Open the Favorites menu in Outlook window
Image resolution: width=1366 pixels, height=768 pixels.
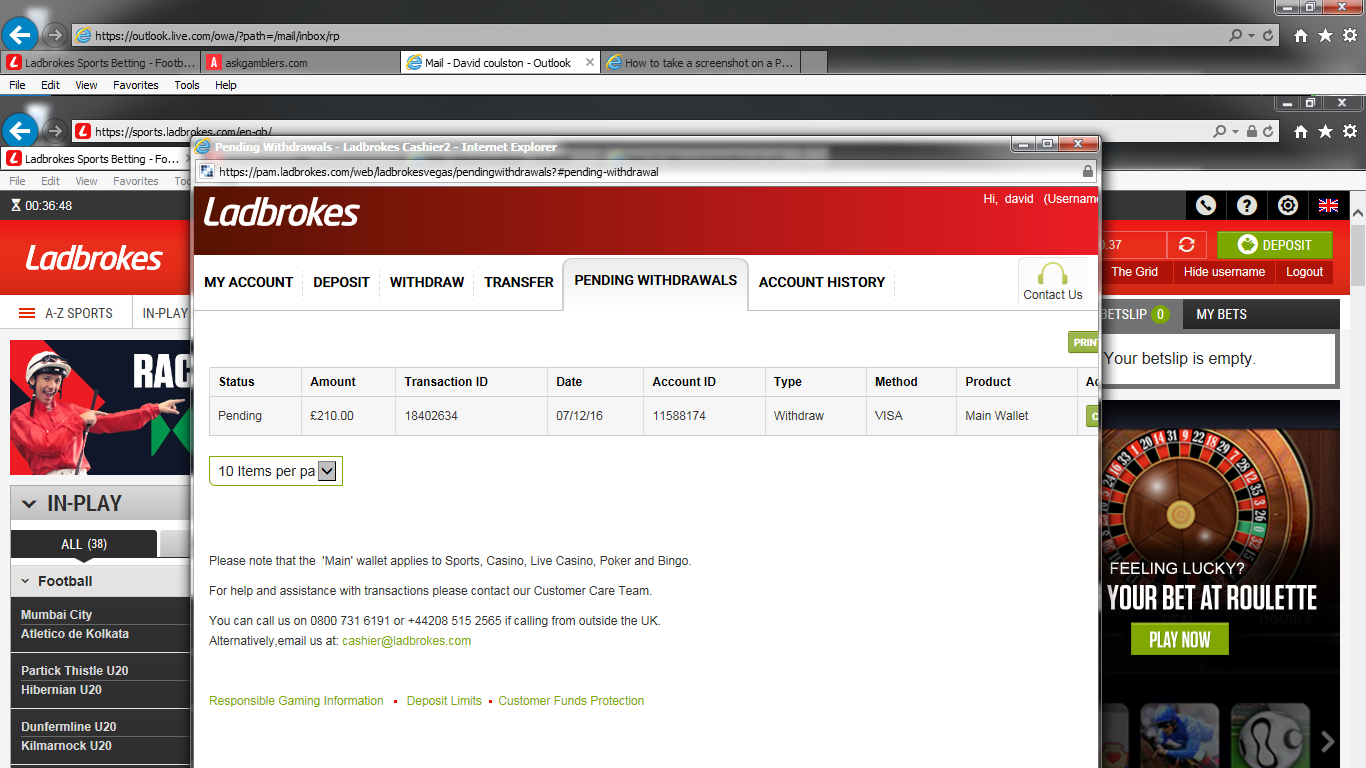(136, 85)
